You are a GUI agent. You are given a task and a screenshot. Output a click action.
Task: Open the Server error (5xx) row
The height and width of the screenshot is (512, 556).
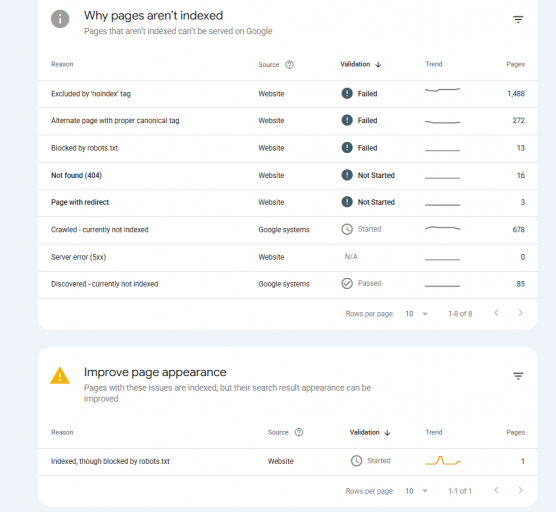[x=288, y=257]
